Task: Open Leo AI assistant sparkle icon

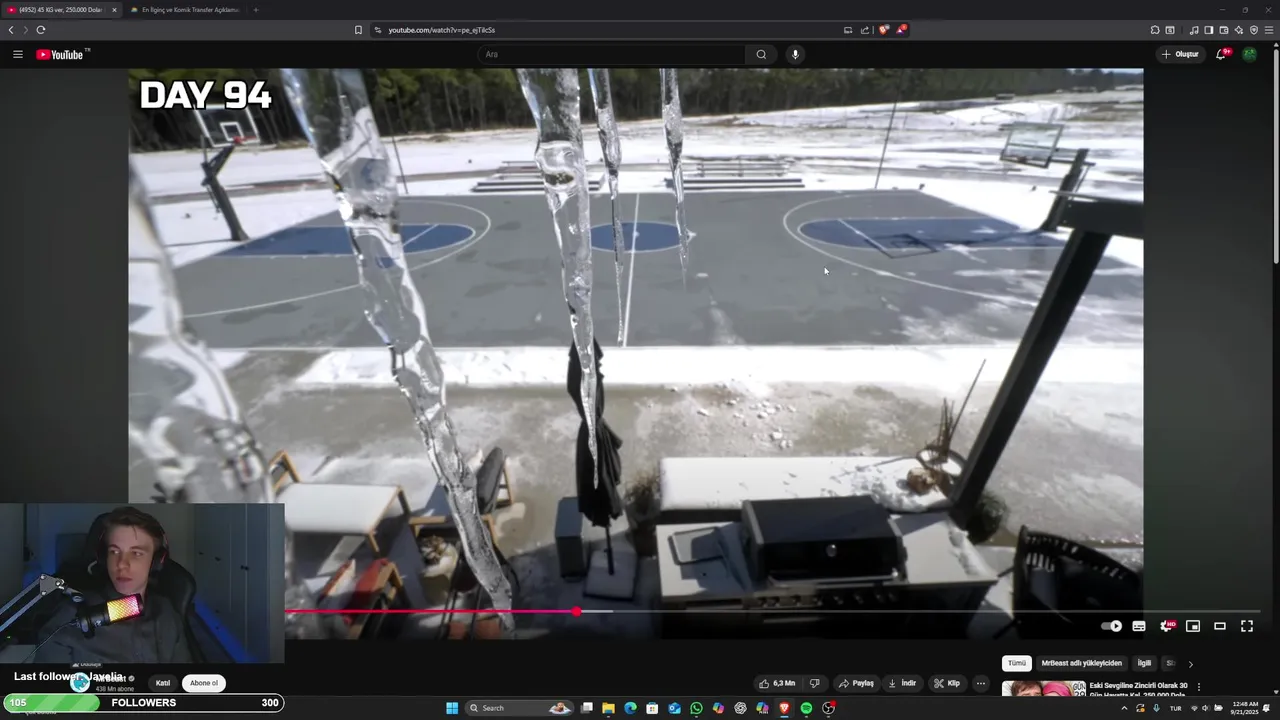Action: pyautogui.click(x=1239, y=30)
